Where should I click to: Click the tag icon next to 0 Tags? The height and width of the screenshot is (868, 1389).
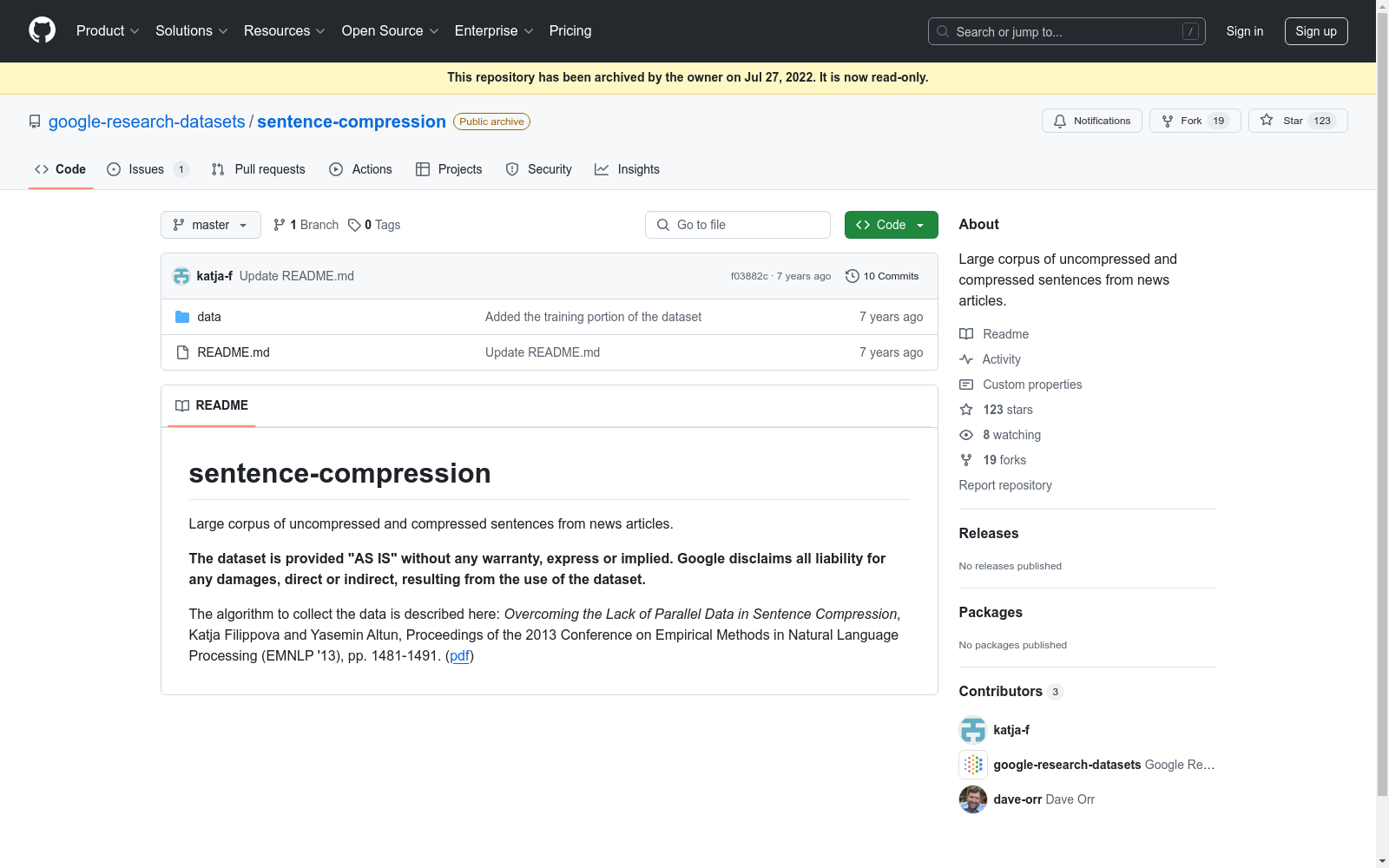pyautogui.click(x=354, y=225)
